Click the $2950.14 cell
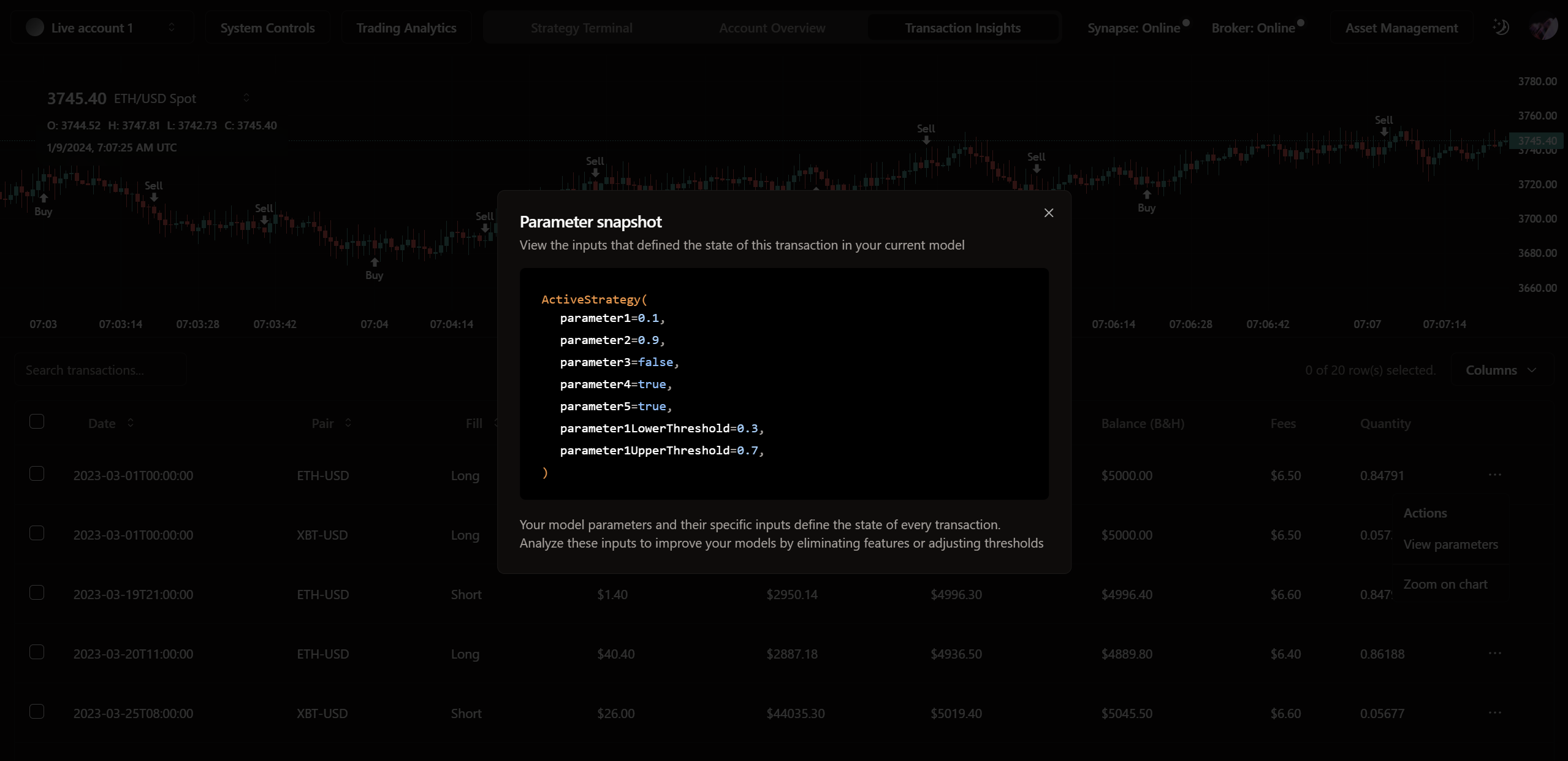 tap(791, 594)
